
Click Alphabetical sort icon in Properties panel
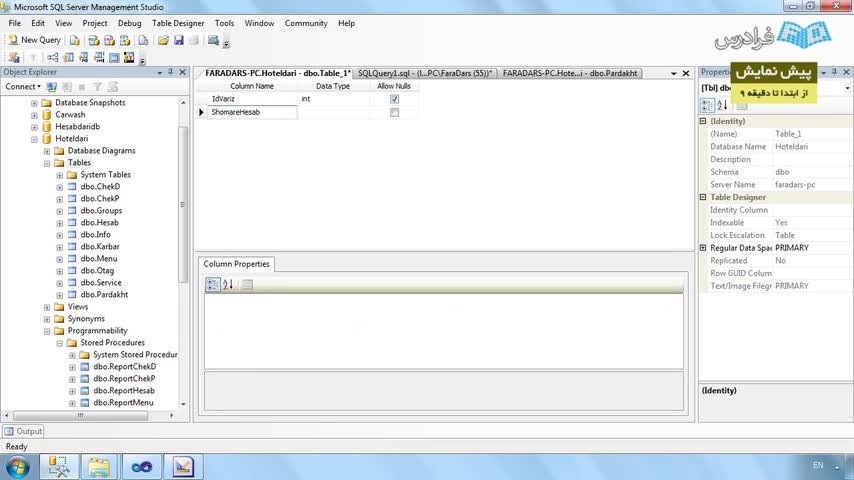pos(722,105)
